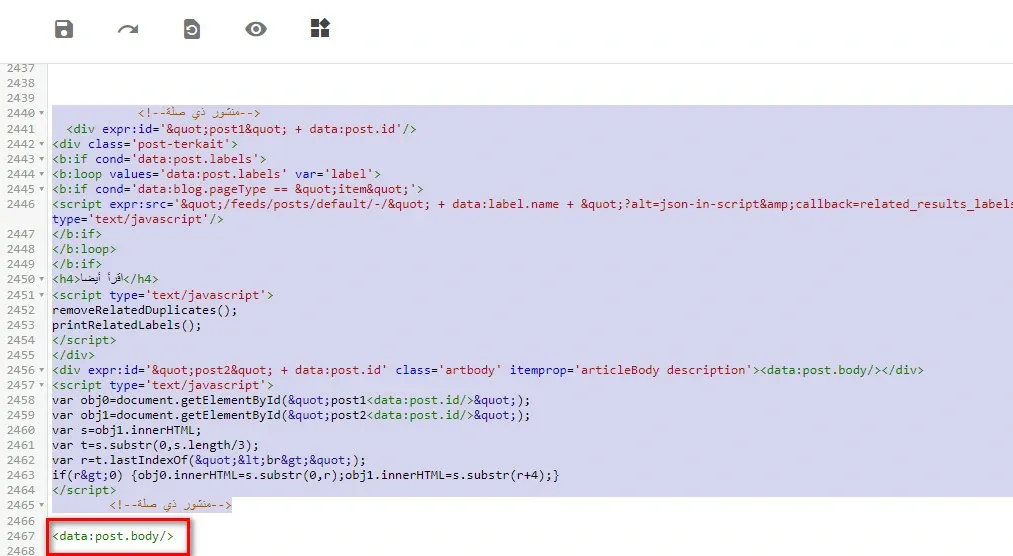Click the var s=obj1.innerHTML; line

[x=127, y=429]
